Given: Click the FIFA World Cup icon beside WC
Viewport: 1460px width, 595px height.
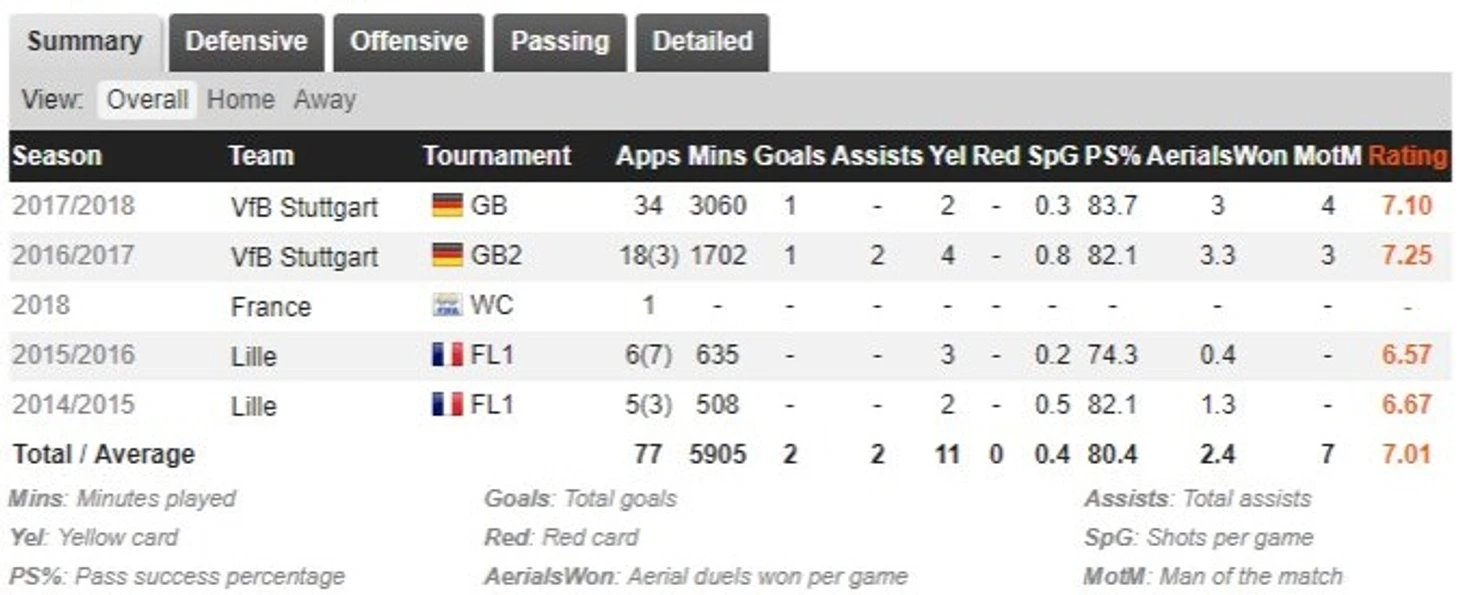Looking at the screenshot, I should (x=447, y=305).
